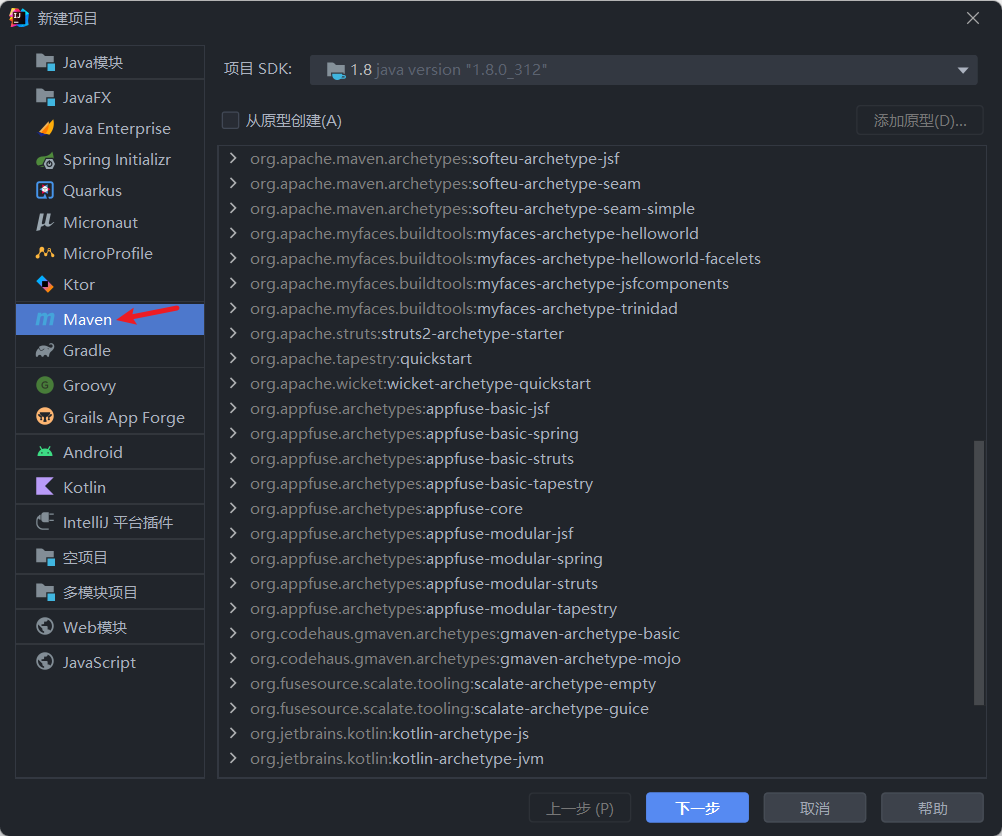Screen dimensions: 1002x836
Task: Go back with 上一步 (P) button
Action: 580,808
